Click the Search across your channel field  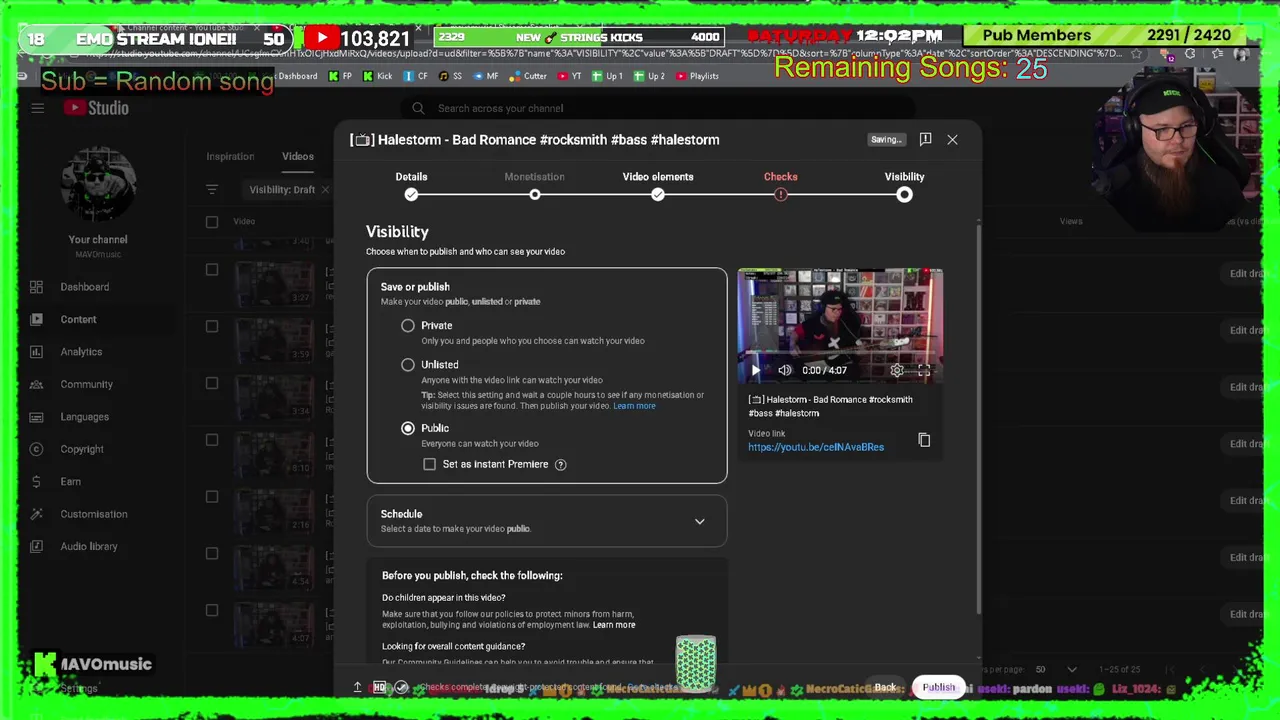[x=660, y=108]
